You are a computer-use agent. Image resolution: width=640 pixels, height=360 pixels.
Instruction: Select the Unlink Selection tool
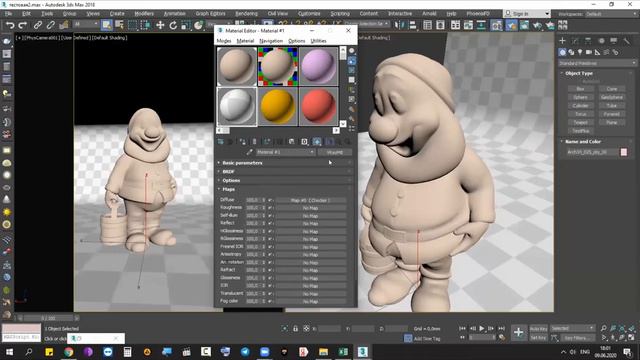[51, 25]
